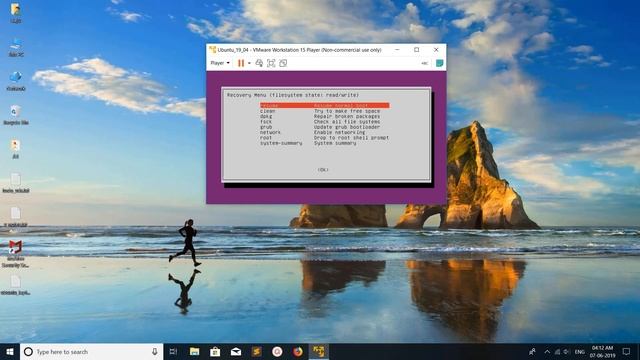Screen dimensions: 640x360
Task: Open Microsoft Store from the taskbar
Action: pyautogui.click(x=215, y=351)
